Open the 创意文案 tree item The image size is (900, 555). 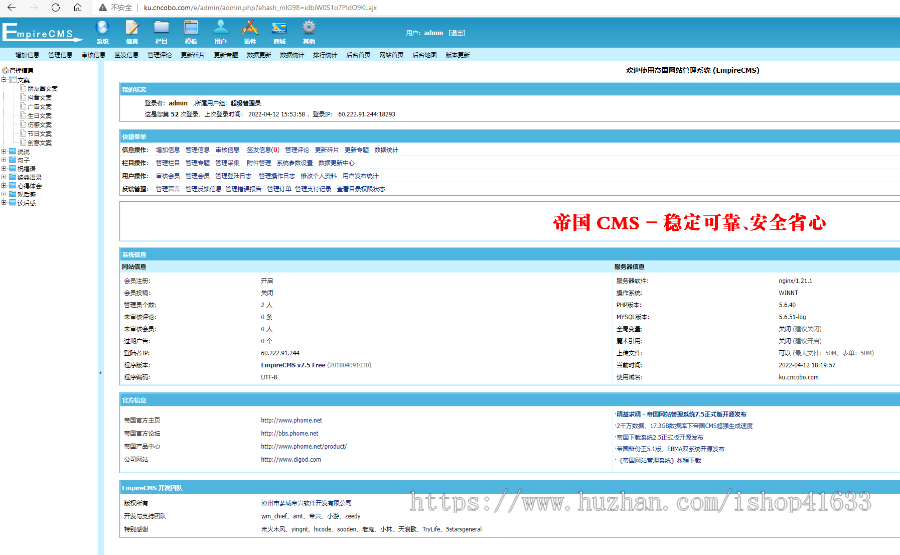pos(40,142)
